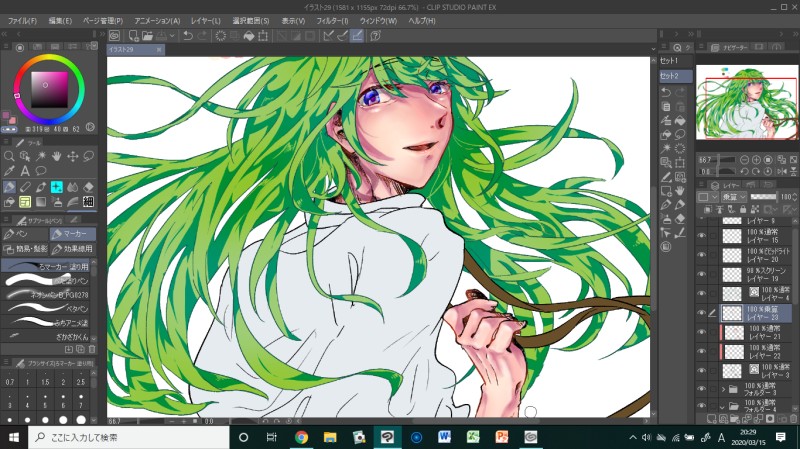Hide layer レイヤー 23 using eye icon

(x=702, y=313)
